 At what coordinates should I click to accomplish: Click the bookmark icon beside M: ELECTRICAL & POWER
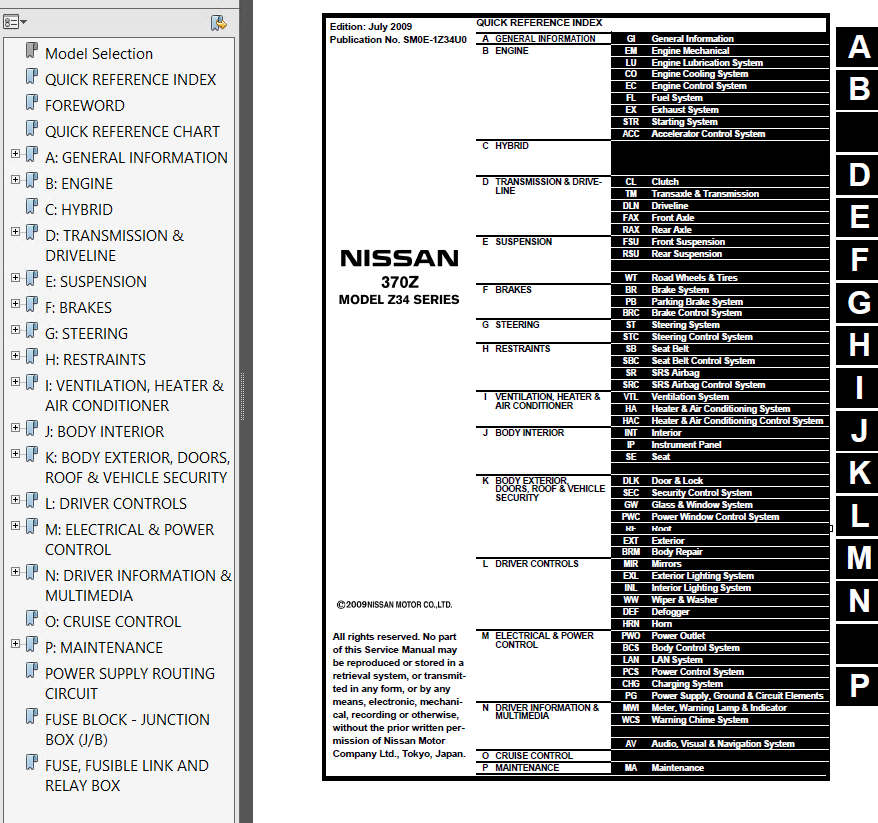(32, 526)
